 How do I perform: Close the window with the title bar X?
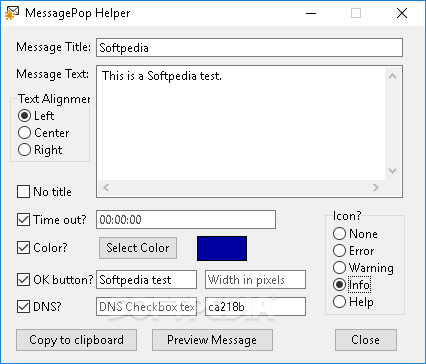click(402, 13)
